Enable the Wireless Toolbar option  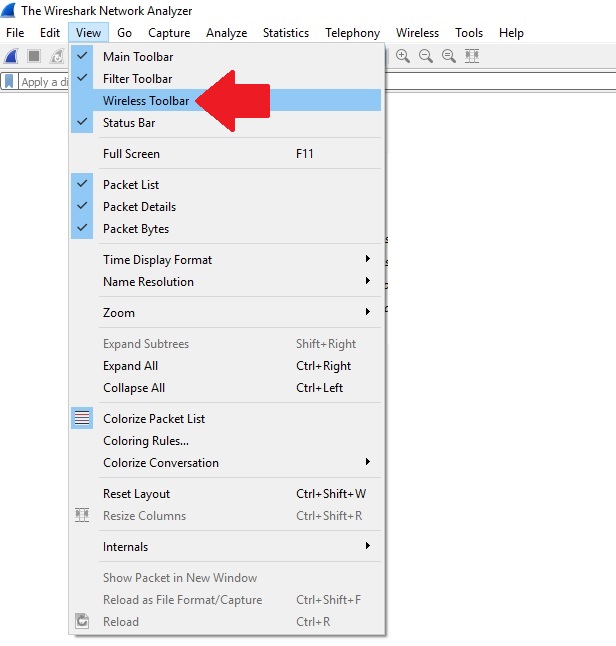point(225,101)
